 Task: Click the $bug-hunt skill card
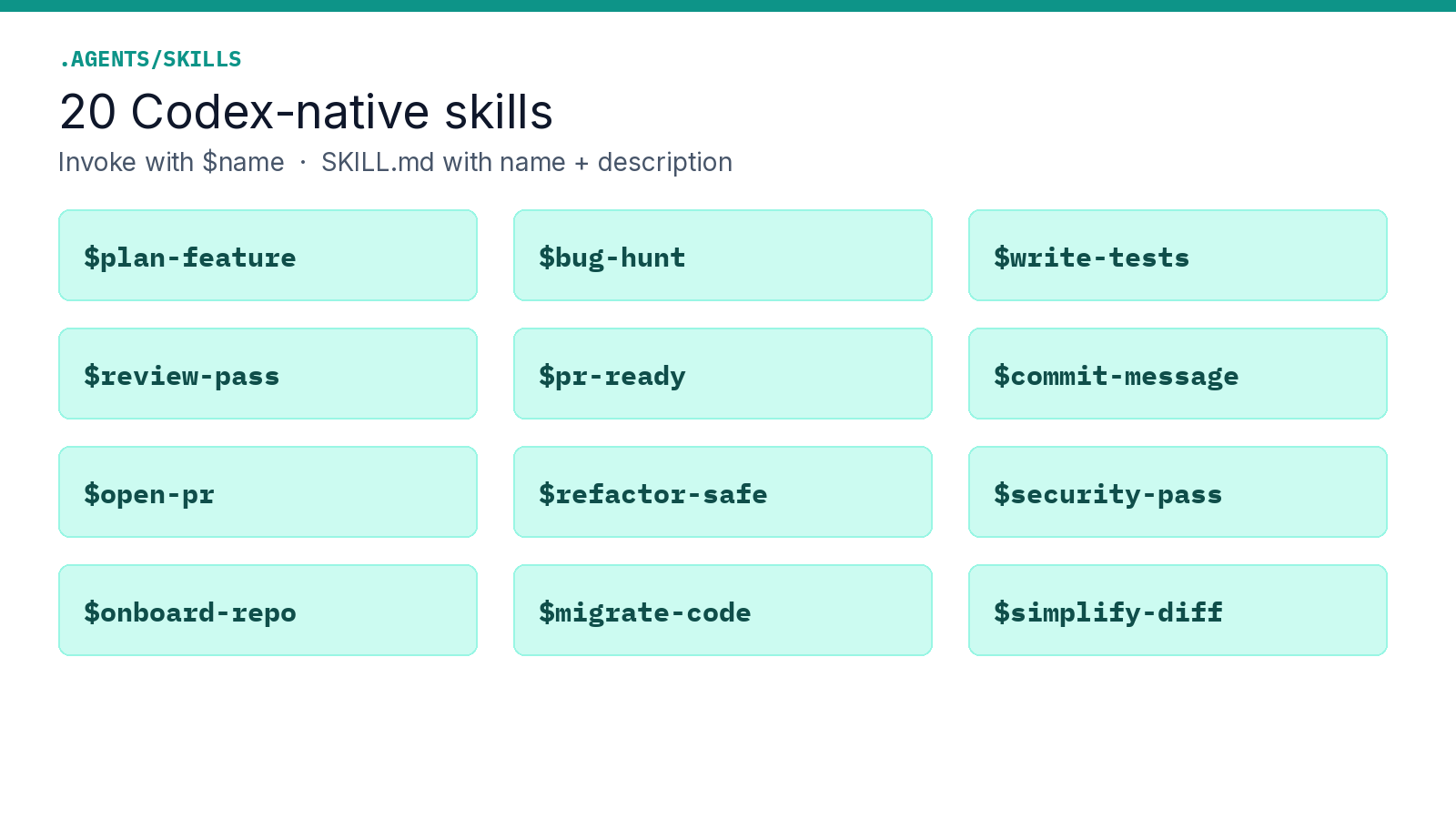tap(723, 256)
